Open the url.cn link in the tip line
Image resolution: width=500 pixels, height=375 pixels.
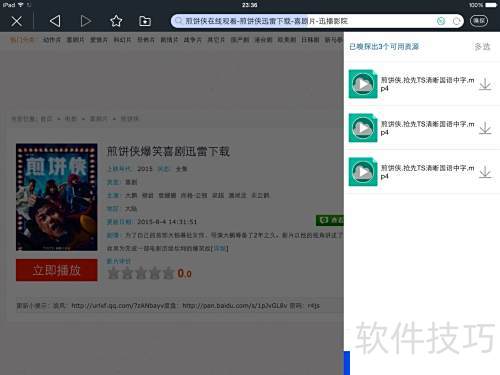119,306
